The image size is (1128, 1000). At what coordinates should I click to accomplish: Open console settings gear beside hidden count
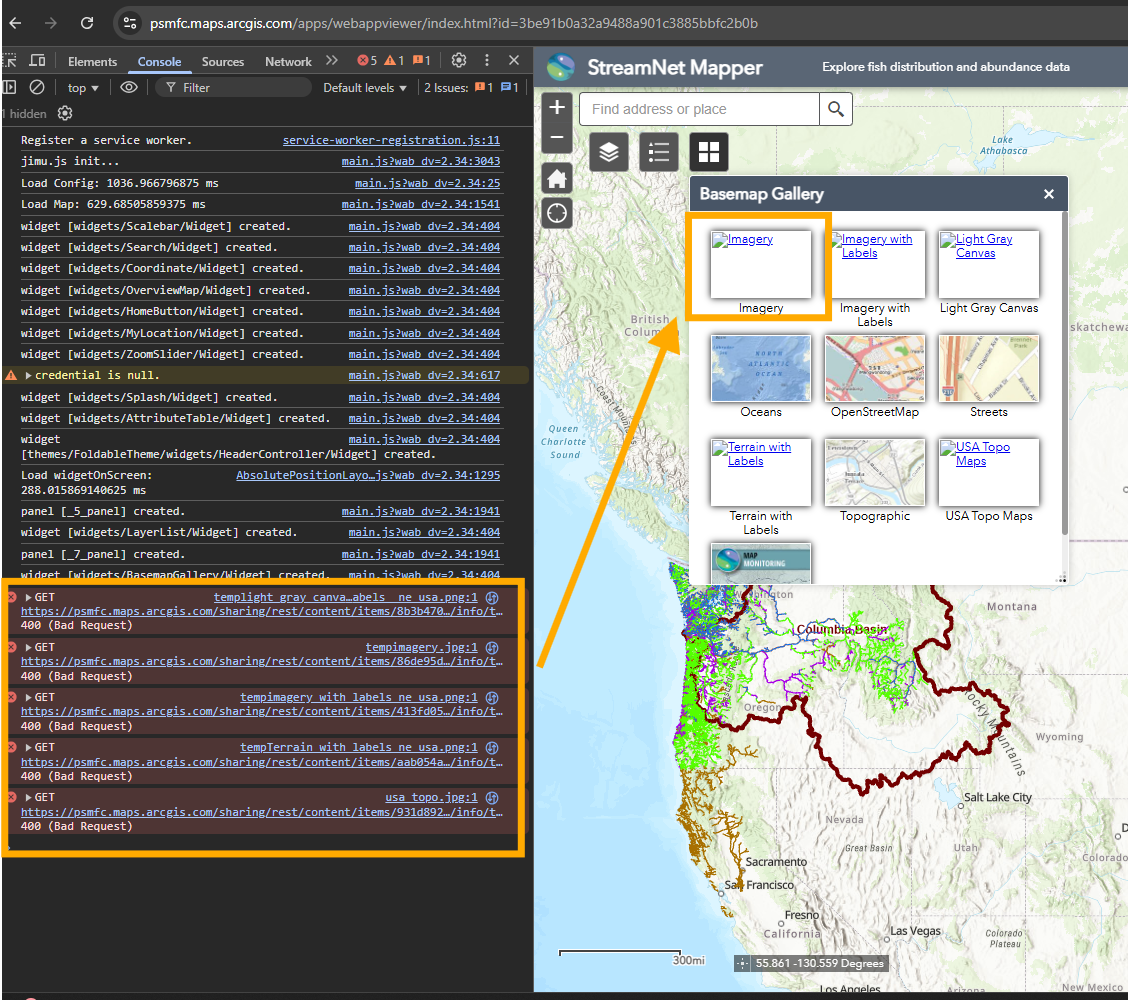coord(65,114)
